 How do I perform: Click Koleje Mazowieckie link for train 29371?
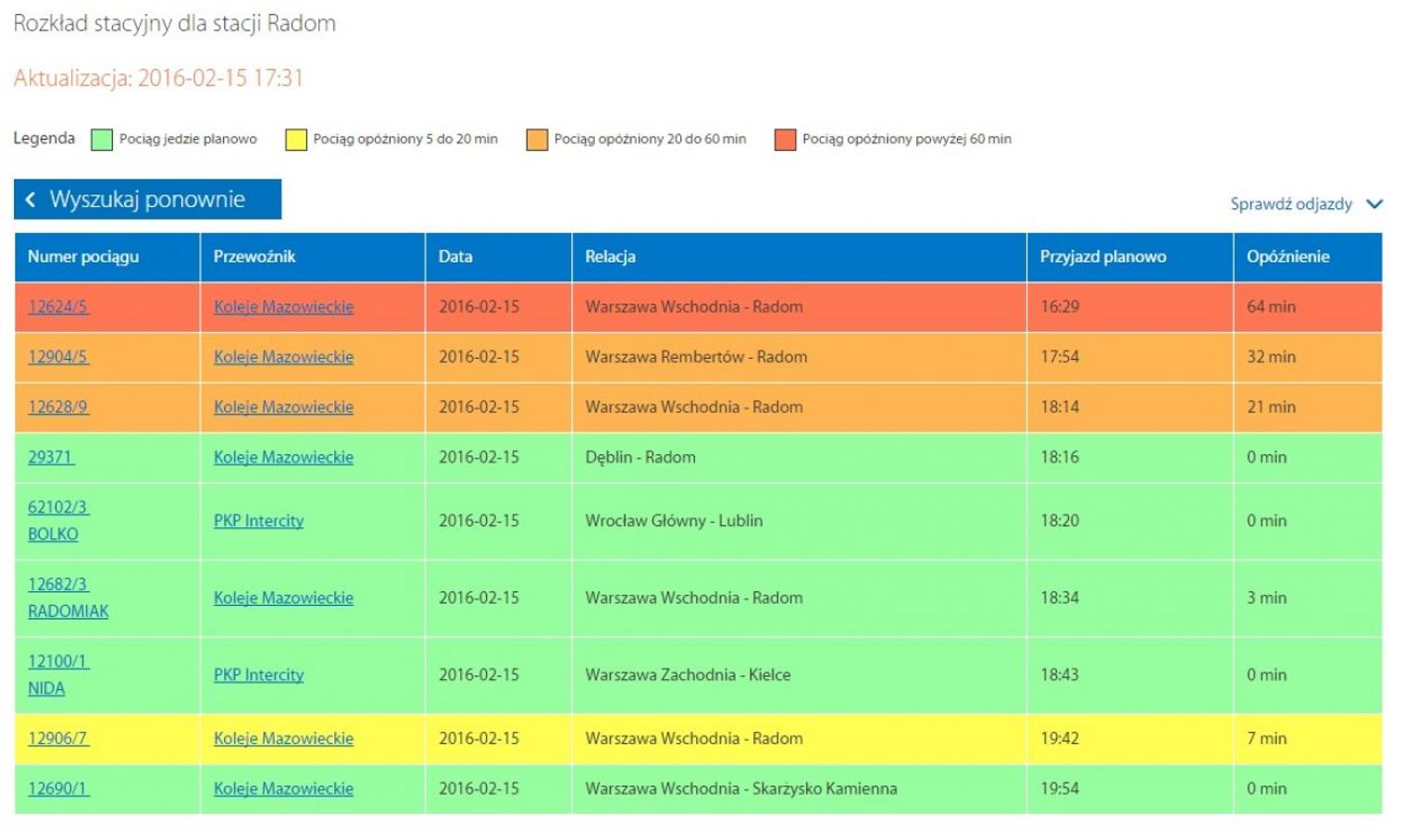[x=283, y=457]
